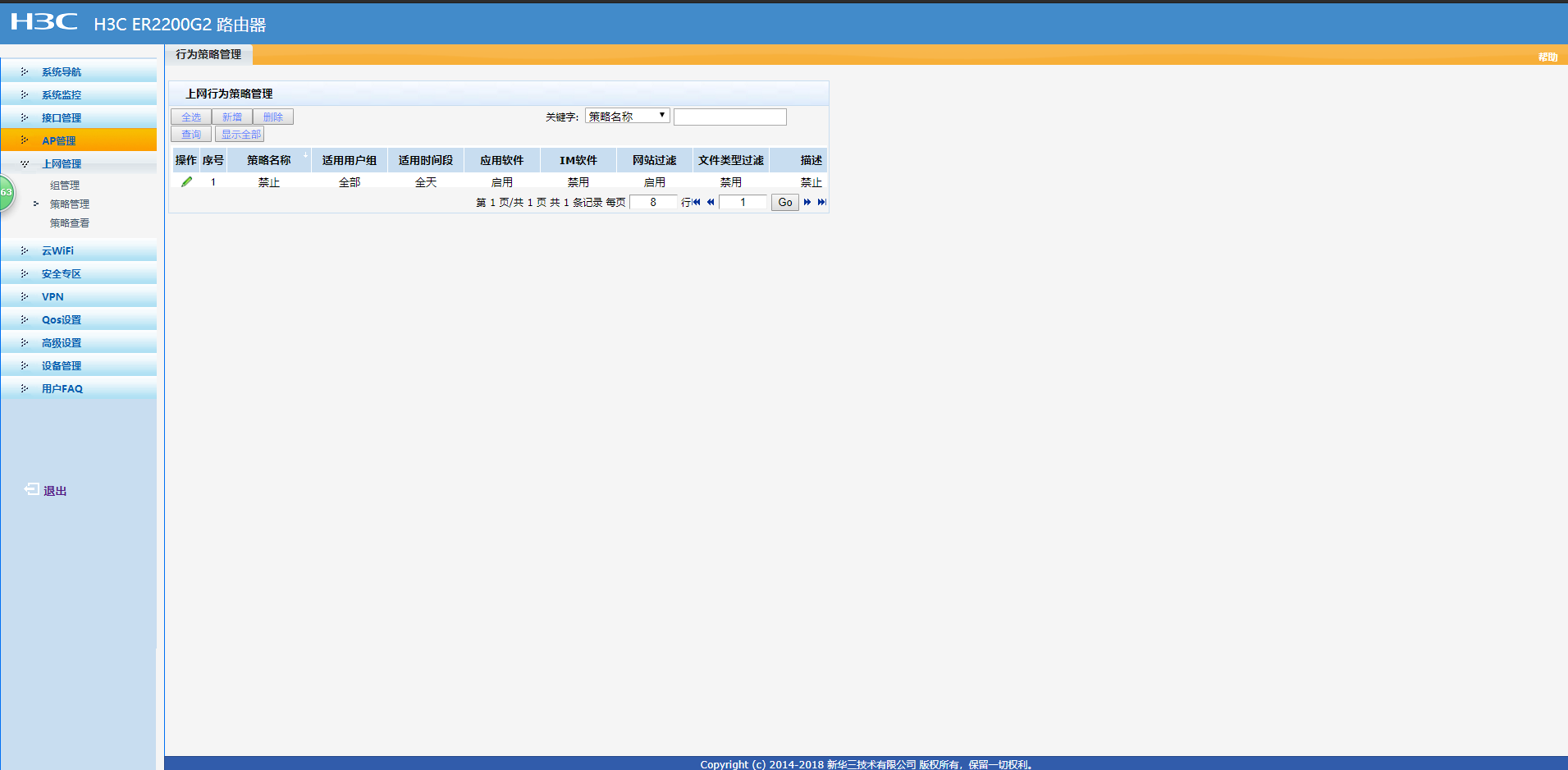Collapse 上网管理 menu
This screenshot has height=770, width=1568.
coord(79,164)
